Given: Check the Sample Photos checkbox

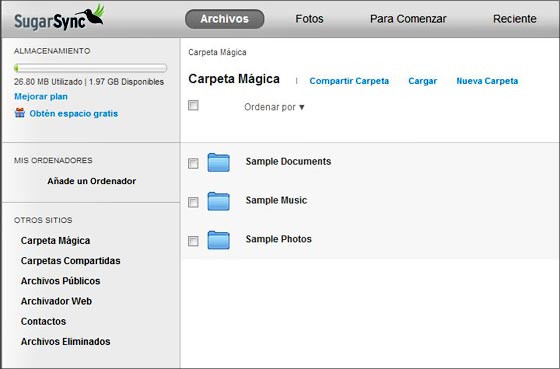Looking at the screenshot, I should [193, 241].
